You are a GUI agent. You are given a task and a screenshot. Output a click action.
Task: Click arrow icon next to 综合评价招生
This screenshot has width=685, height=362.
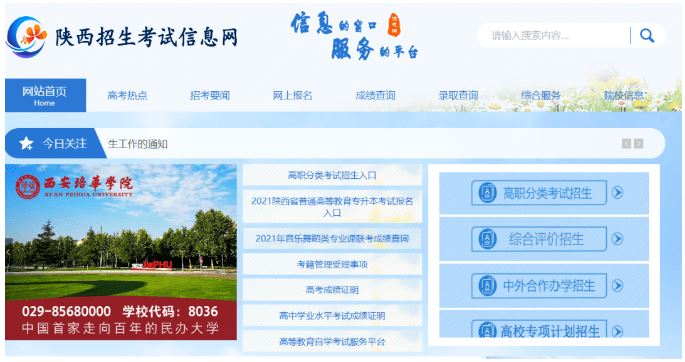(617, 238)
